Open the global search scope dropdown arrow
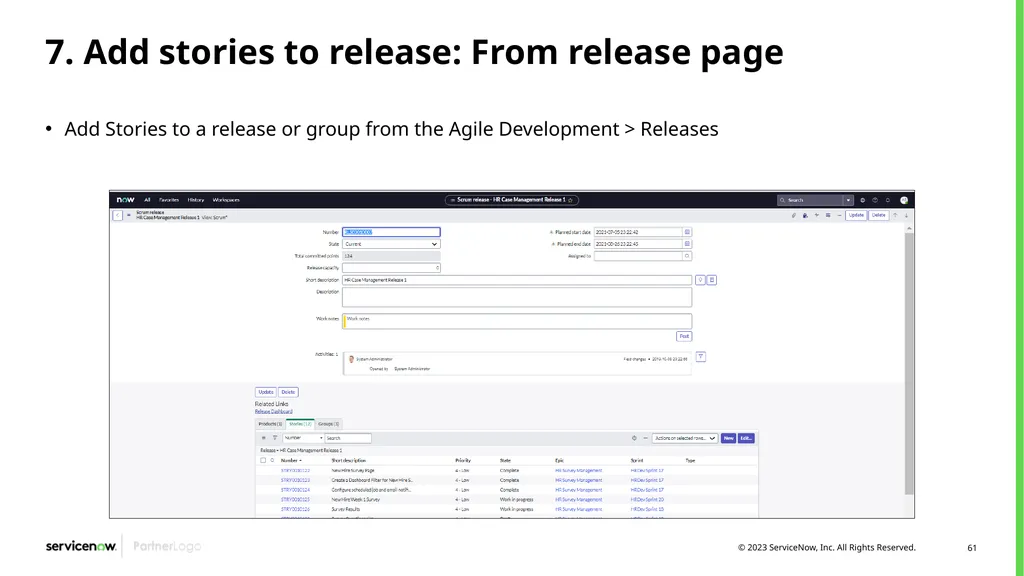 (848, 200)
